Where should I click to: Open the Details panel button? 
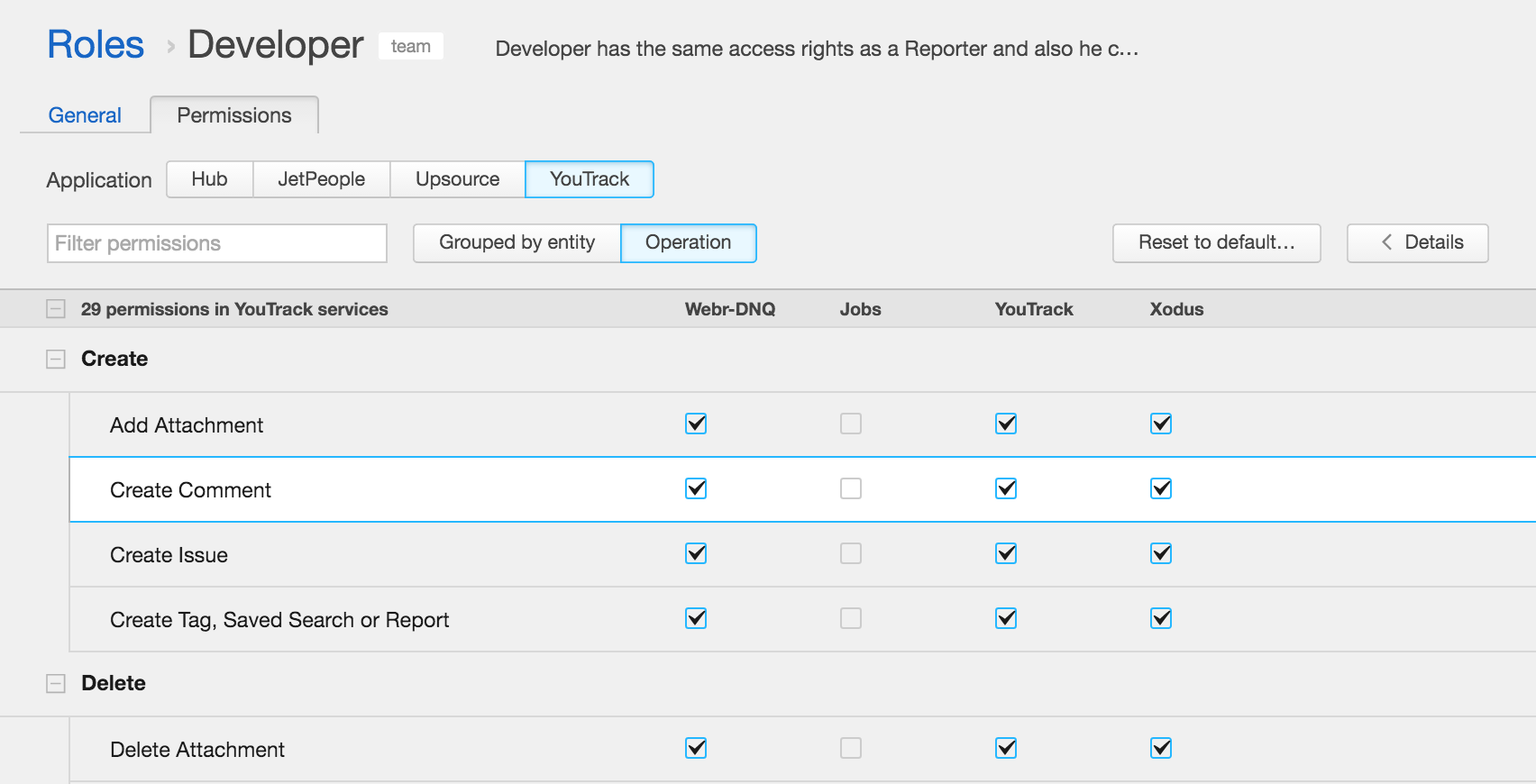pyautogui.click(x=1418, y=243)
